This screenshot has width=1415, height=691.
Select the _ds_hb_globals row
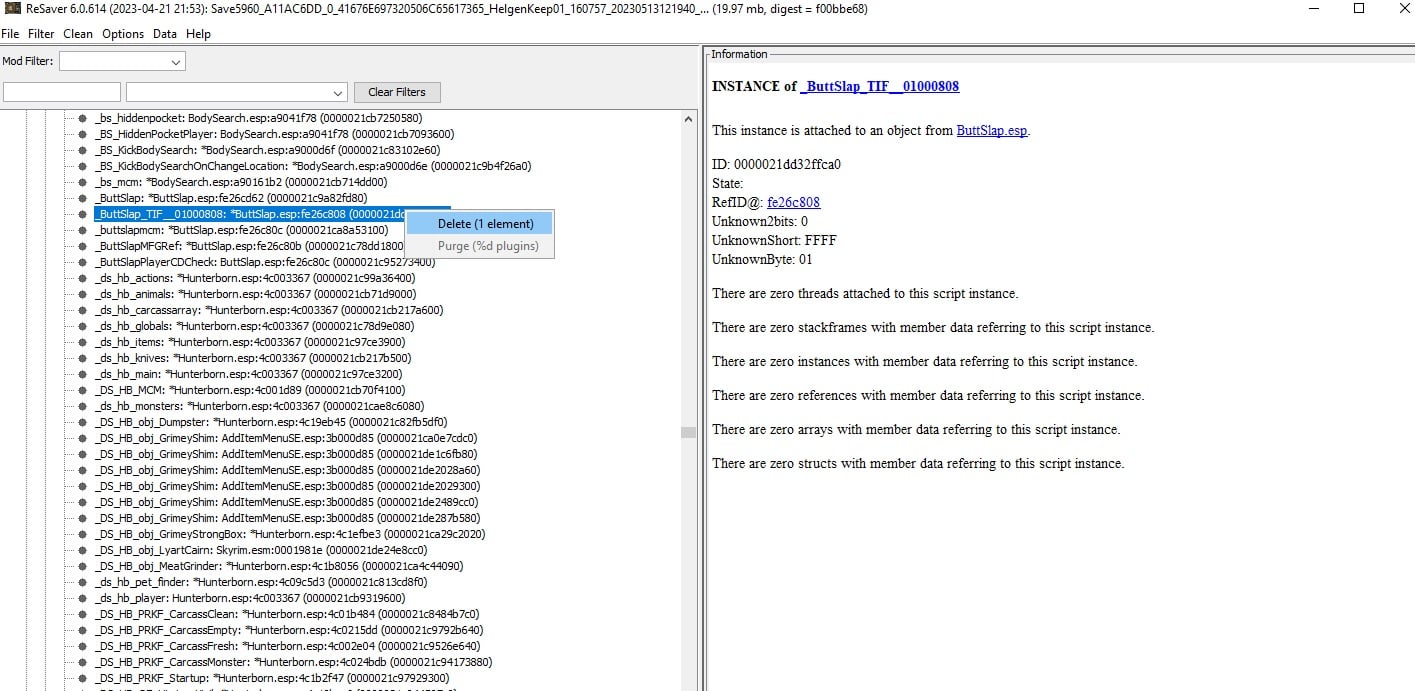pyautogui.click(x=255, y=326)
